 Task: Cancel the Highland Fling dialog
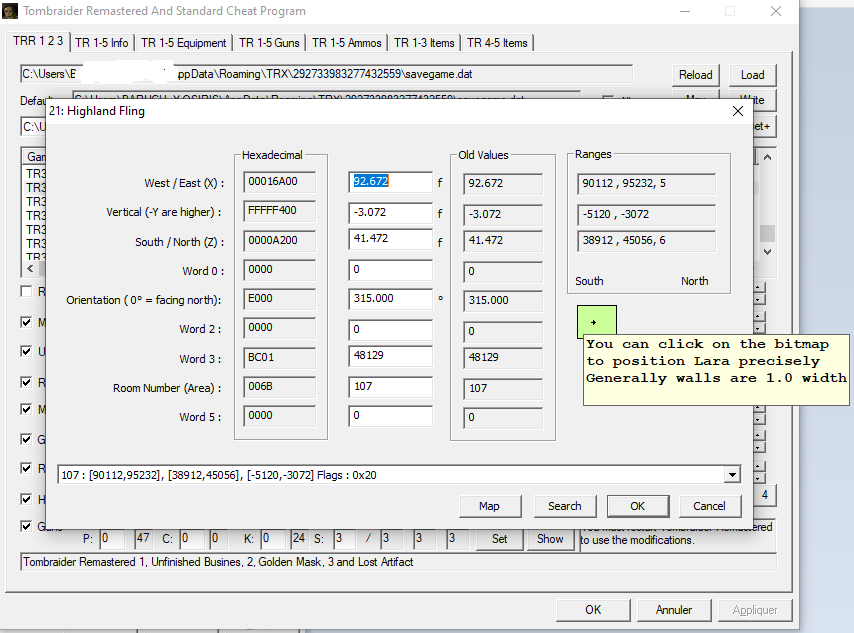(710, 506)
